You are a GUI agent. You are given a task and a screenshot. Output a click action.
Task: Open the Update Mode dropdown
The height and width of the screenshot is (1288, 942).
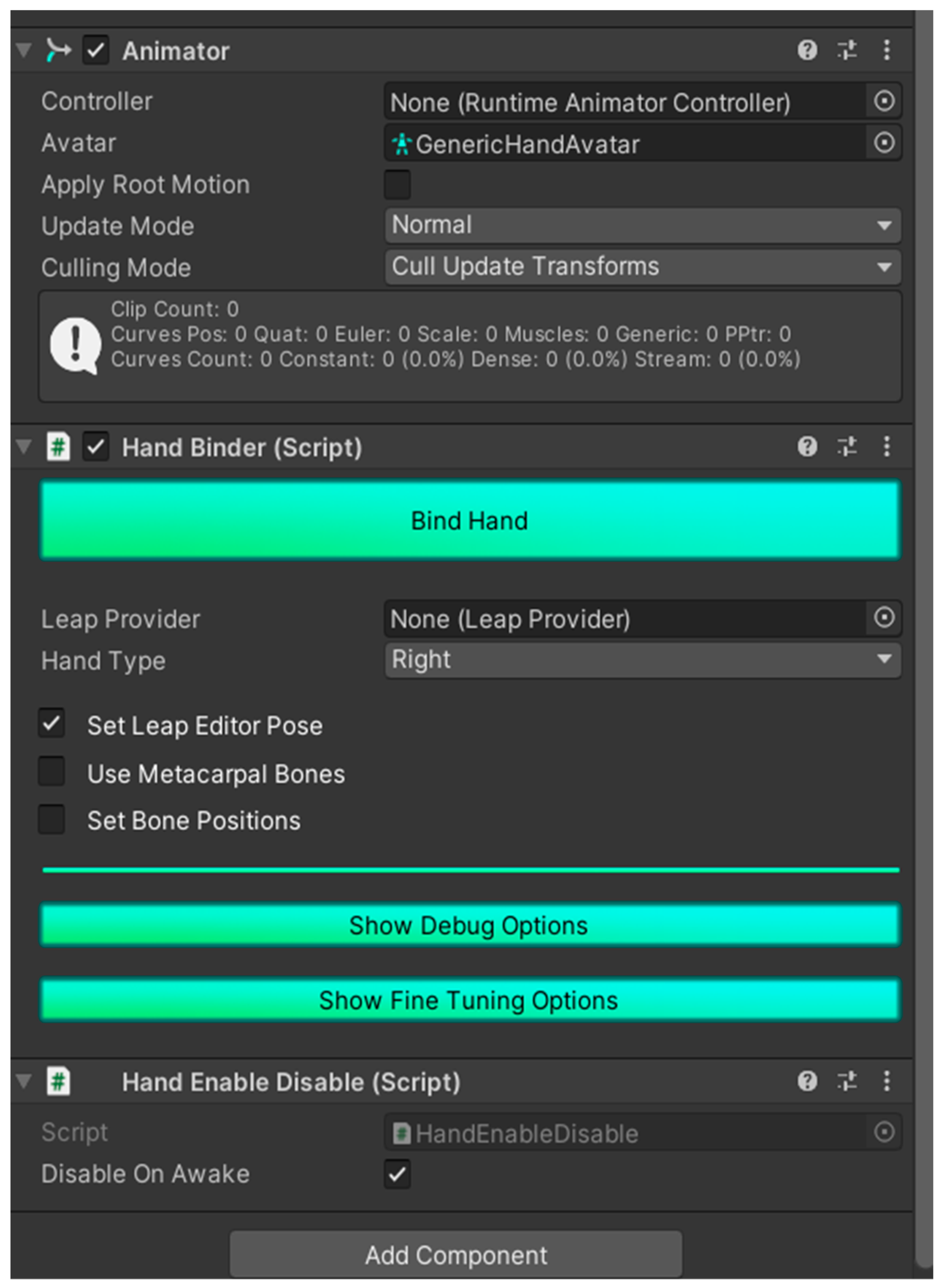642,225
